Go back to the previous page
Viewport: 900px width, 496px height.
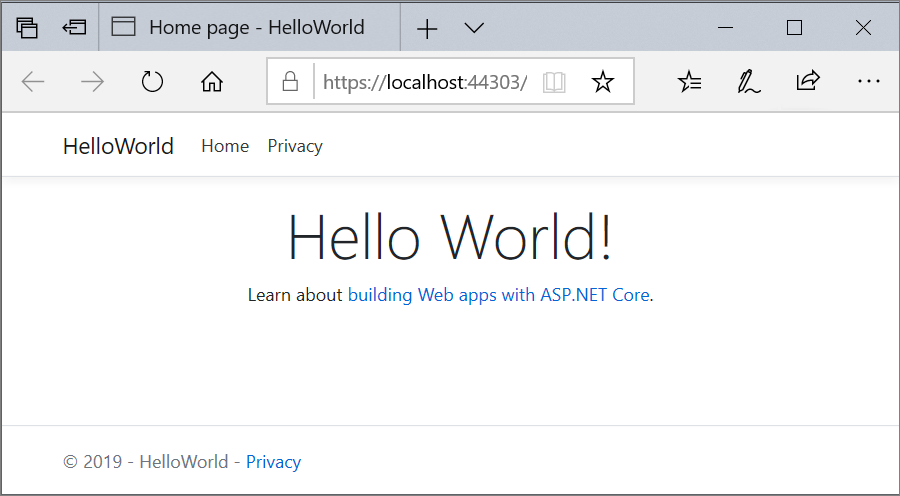[x=33, y=82]
